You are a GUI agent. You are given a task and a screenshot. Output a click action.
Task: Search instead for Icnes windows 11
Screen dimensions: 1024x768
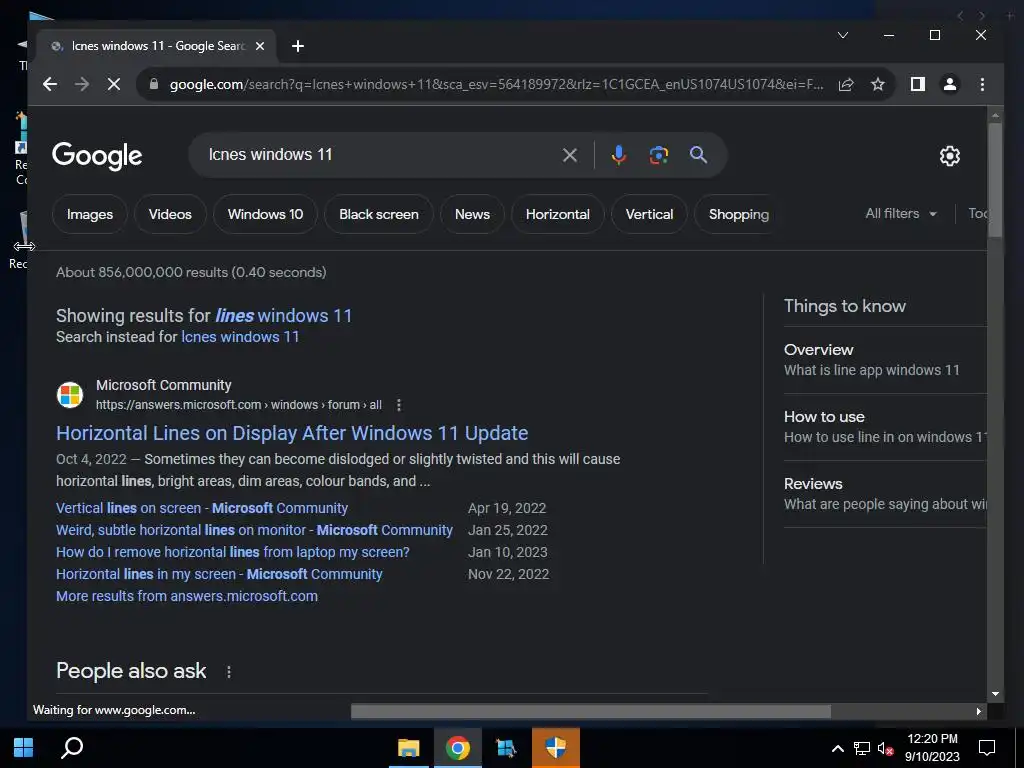(240, 337)
